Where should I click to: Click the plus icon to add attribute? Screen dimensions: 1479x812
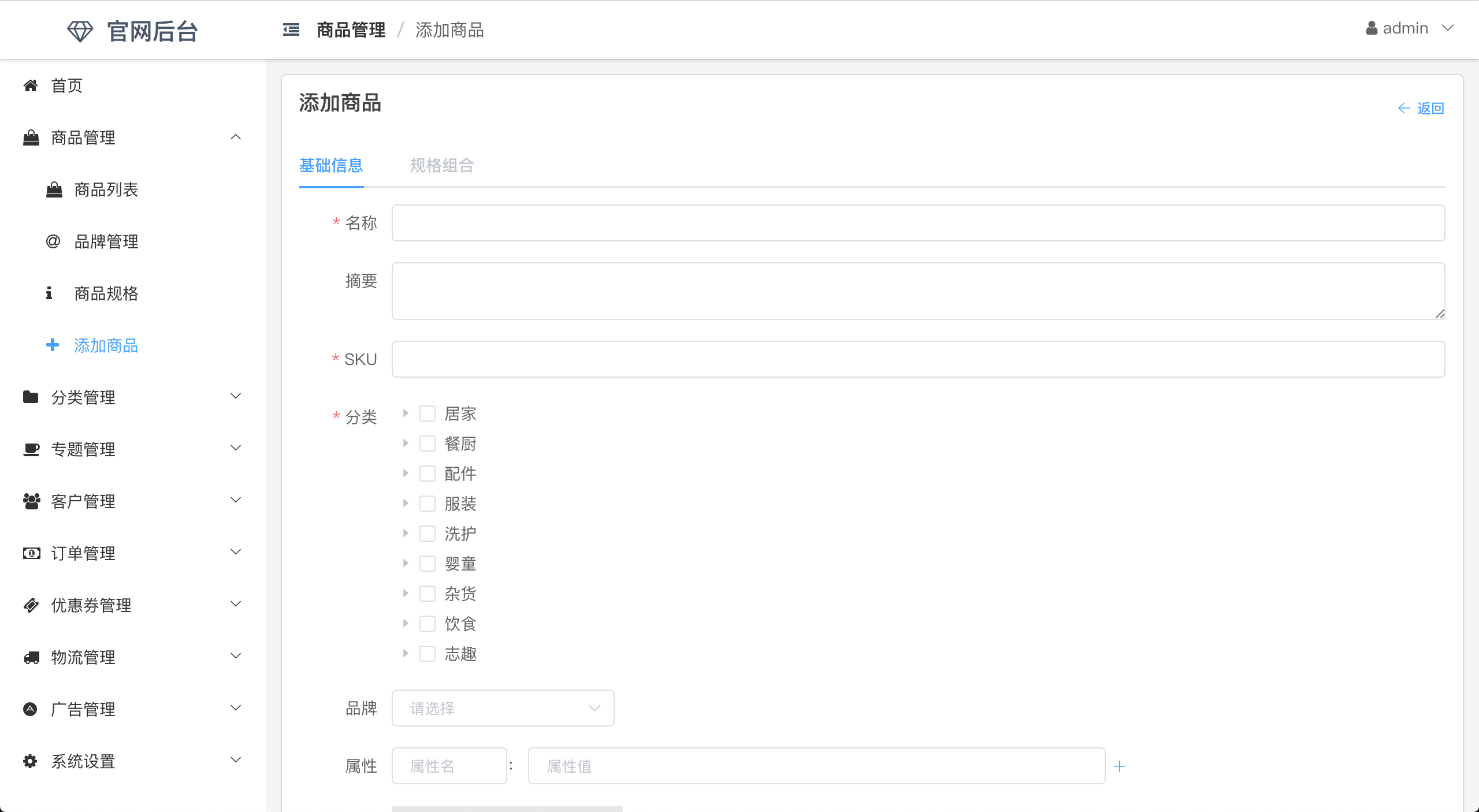[1119, 766]
